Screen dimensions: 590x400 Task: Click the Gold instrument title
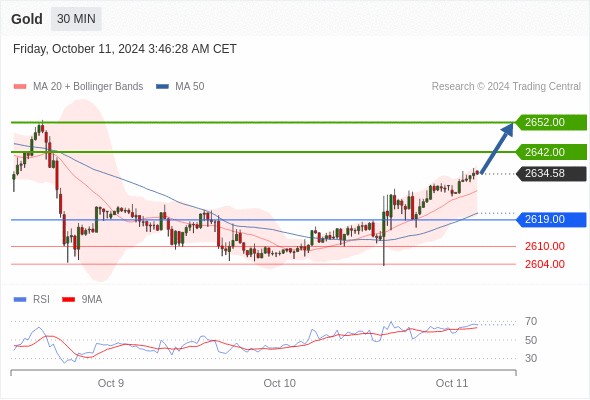tap(27, 19)
